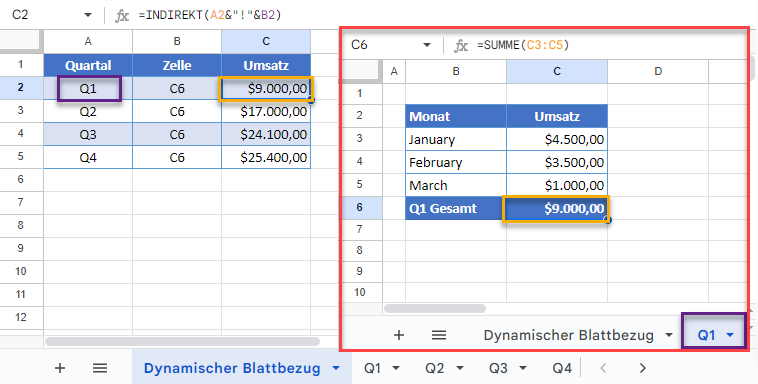Viewport: 758px width, 384px height.
Task: Select Q1 Gesamt total cell $9.000,00
Action: pos(556,208)
